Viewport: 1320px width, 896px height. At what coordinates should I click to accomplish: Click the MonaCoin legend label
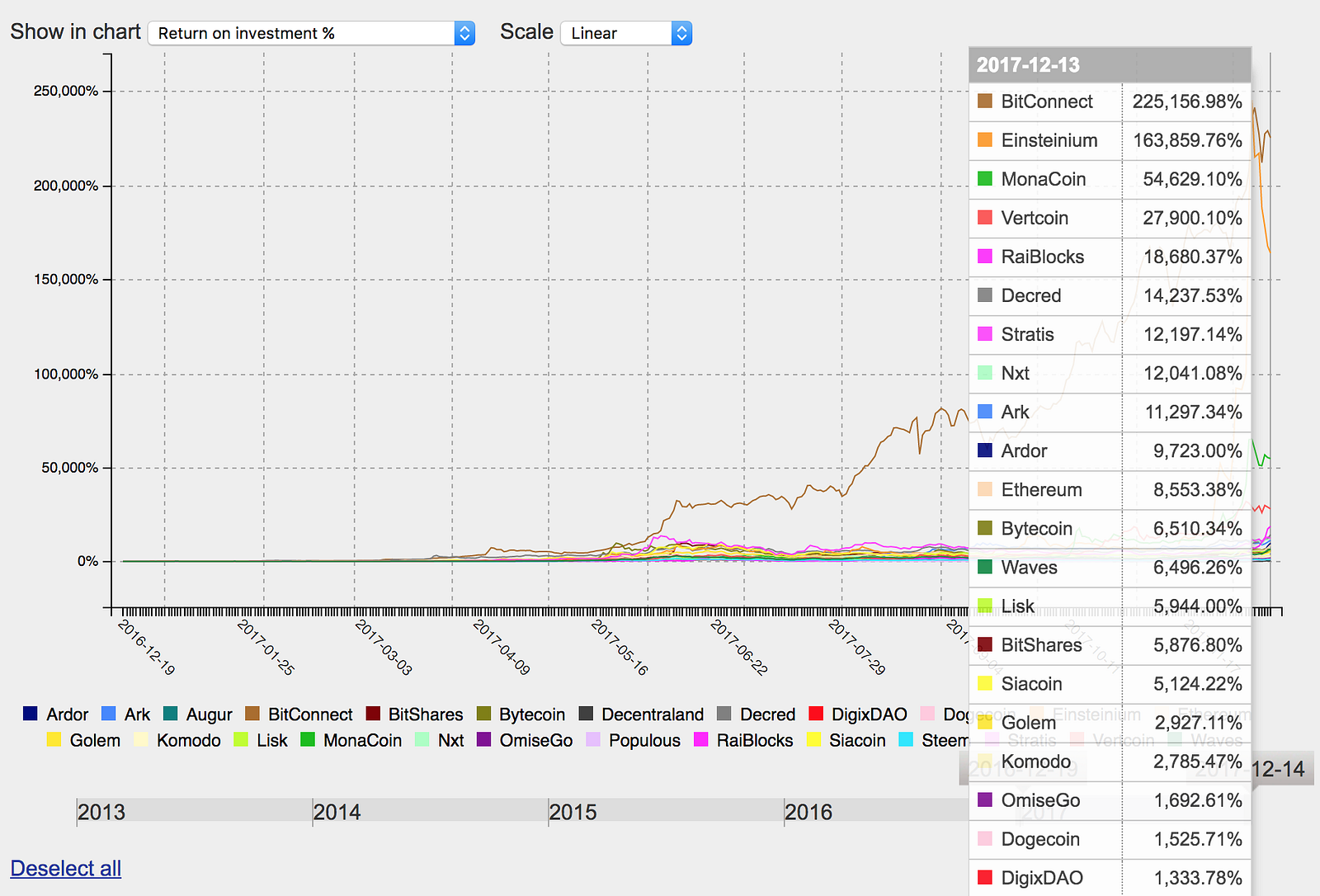[362, 740]
